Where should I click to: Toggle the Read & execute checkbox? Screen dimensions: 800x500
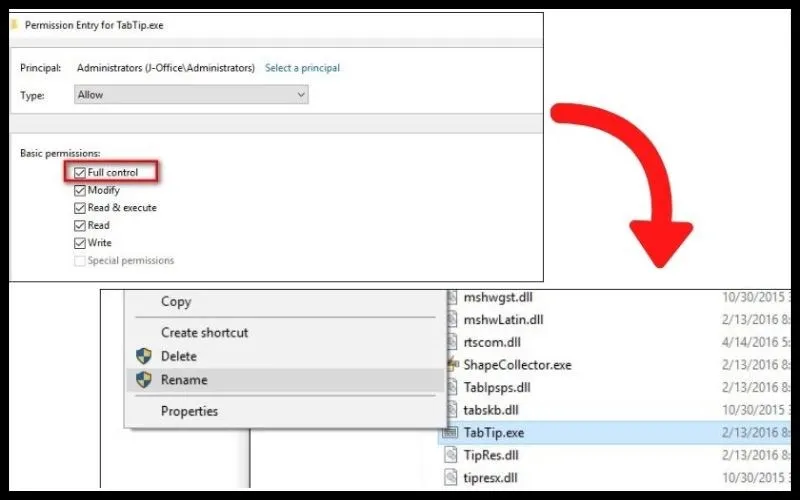(80, 208)
